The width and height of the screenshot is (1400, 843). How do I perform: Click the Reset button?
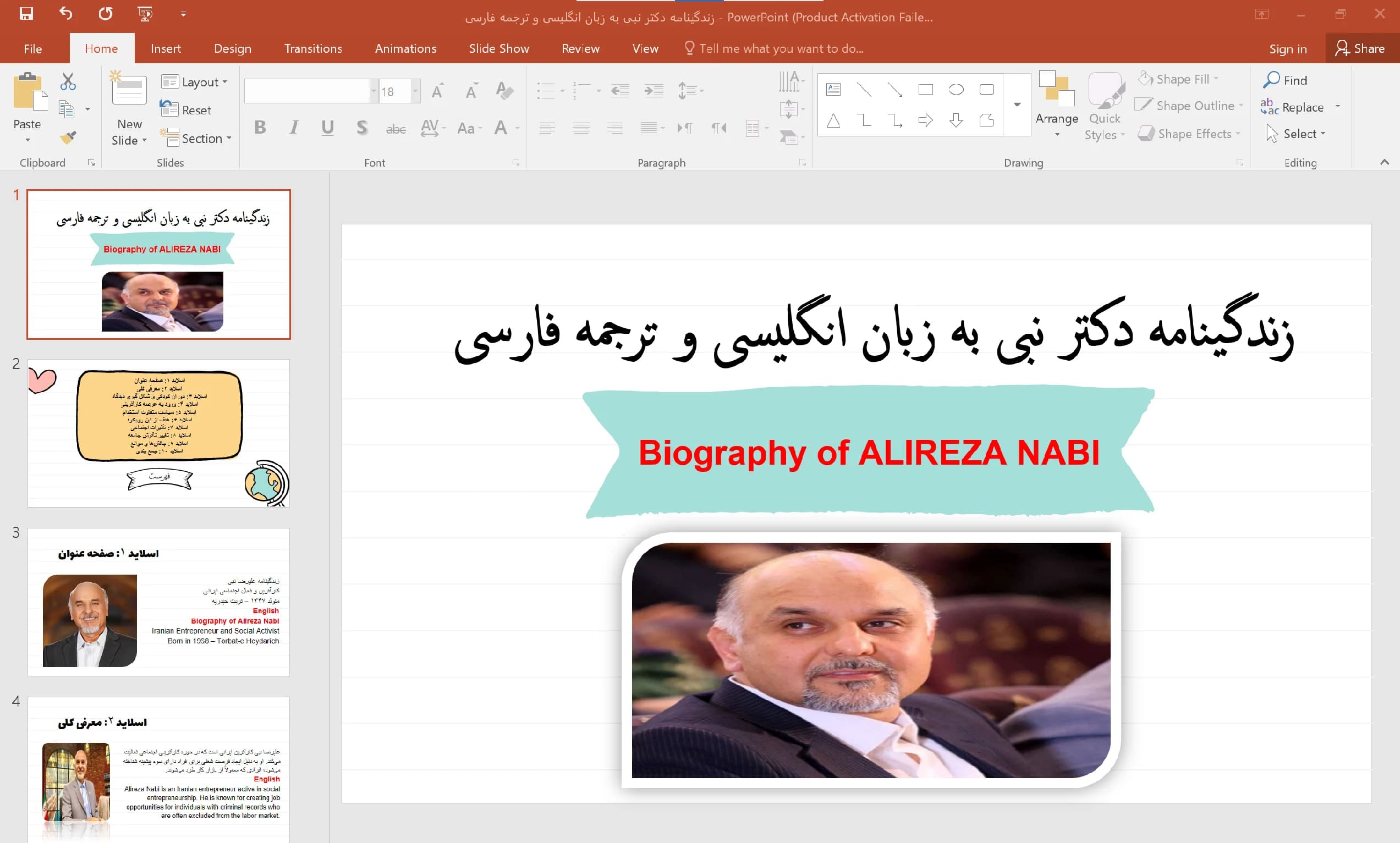tap(185, 109)
